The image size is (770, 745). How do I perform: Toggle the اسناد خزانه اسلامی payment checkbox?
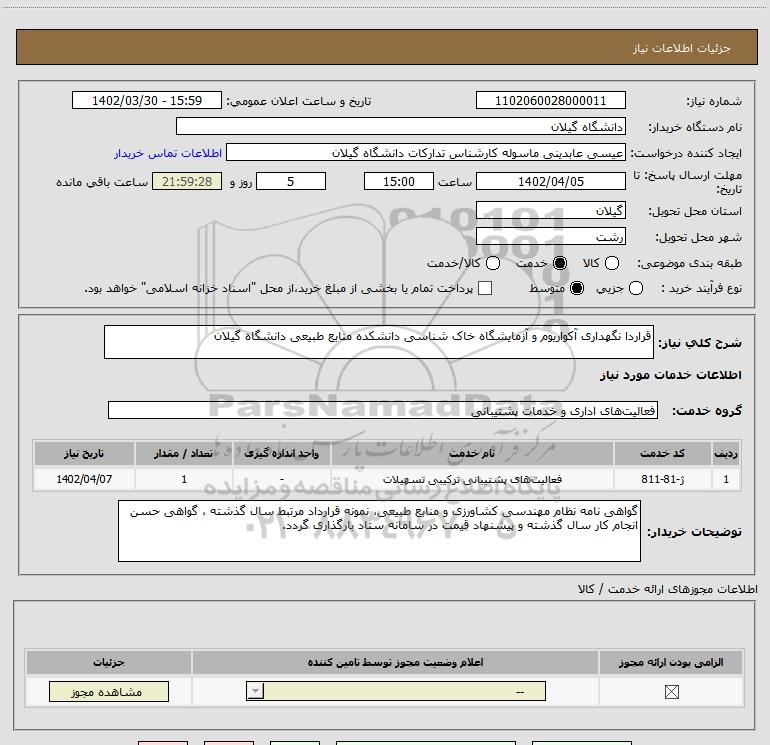point(485,288)
